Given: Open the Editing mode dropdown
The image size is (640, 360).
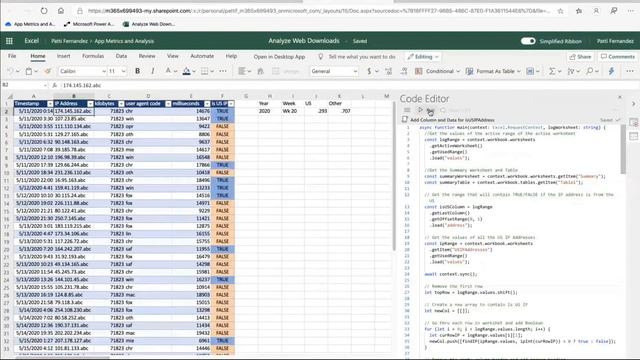Looking at the screenshot, I should click(x=423, y=57).
